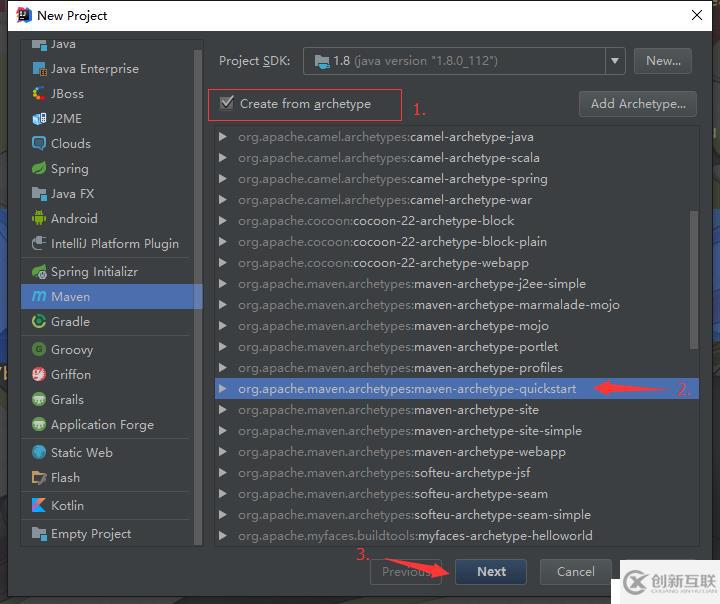Select the Static Web globe icon
Image resolution: width=720 pixels, height=604 pixels.
click(x=39, y=452)
